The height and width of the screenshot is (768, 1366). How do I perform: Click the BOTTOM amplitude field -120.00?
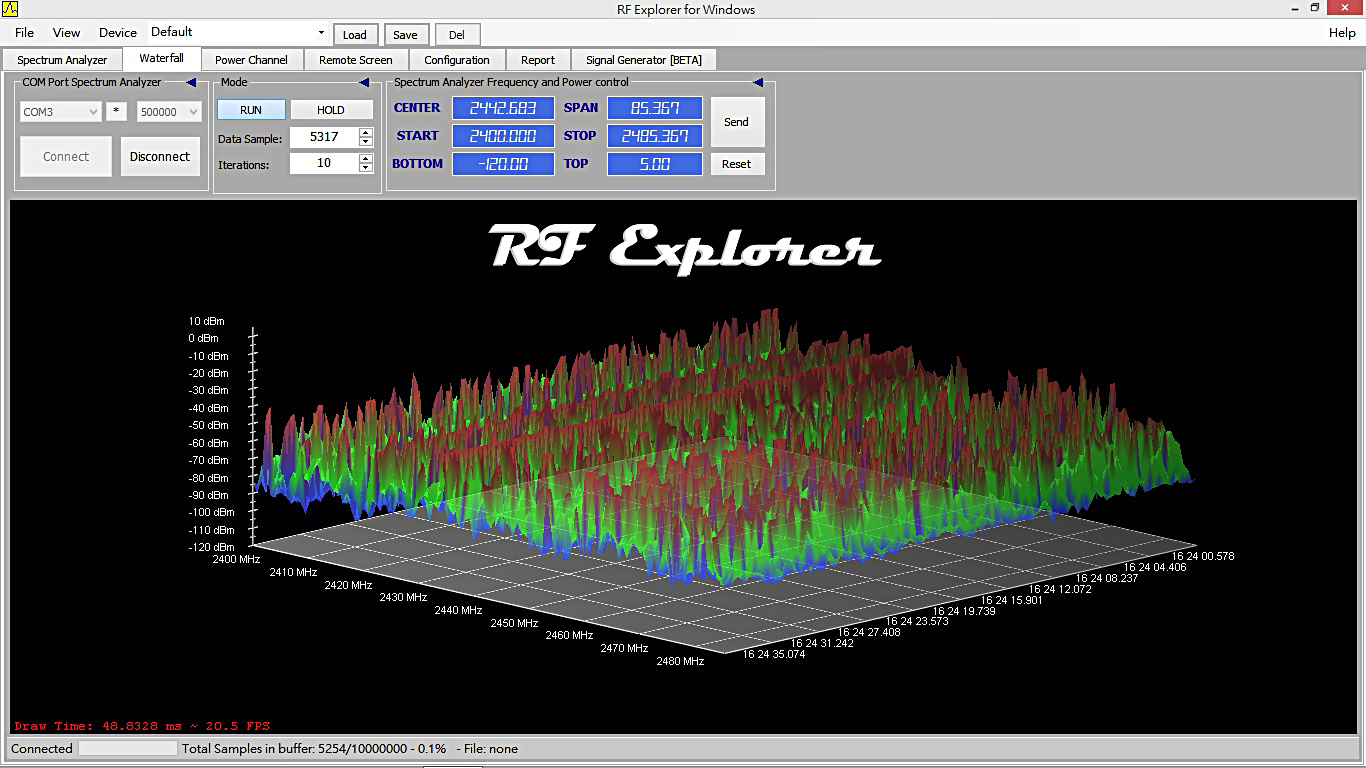pyautogui.click(x=503, y=164)
